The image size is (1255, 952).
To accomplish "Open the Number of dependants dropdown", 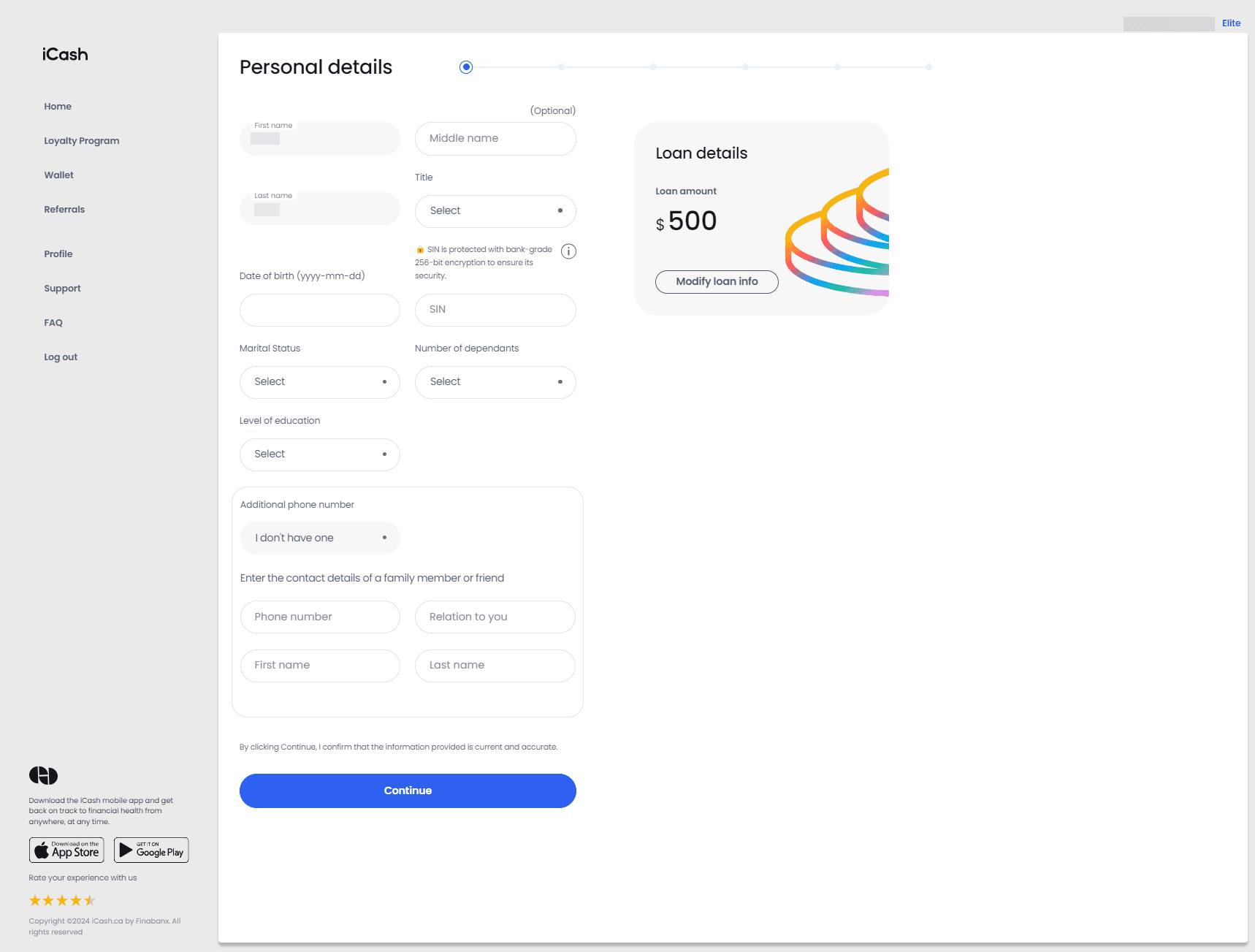I will pyautogui.click(x=495, y=382).
